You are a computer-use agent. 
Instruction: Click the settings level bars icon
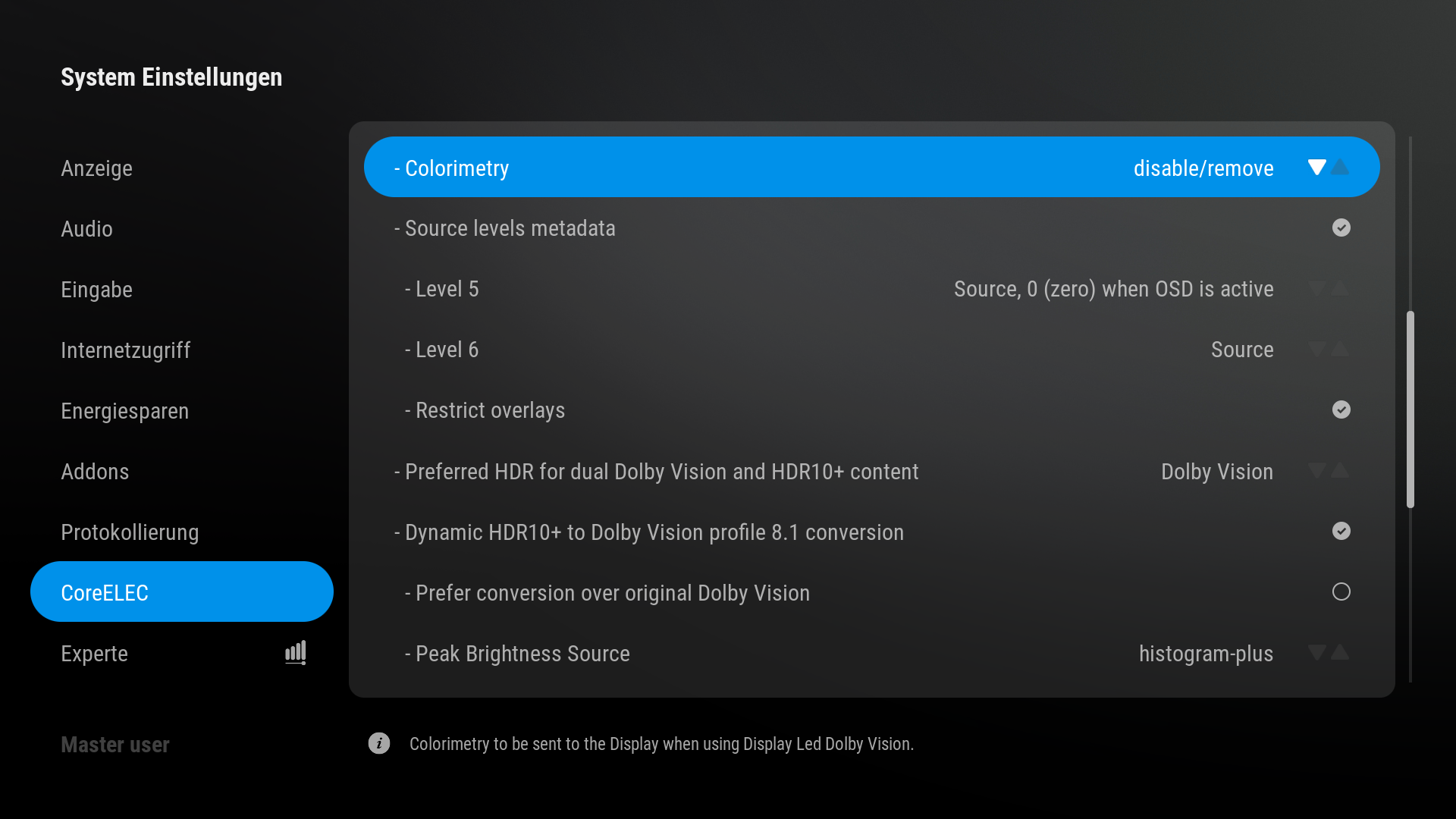tap(296, 652)
